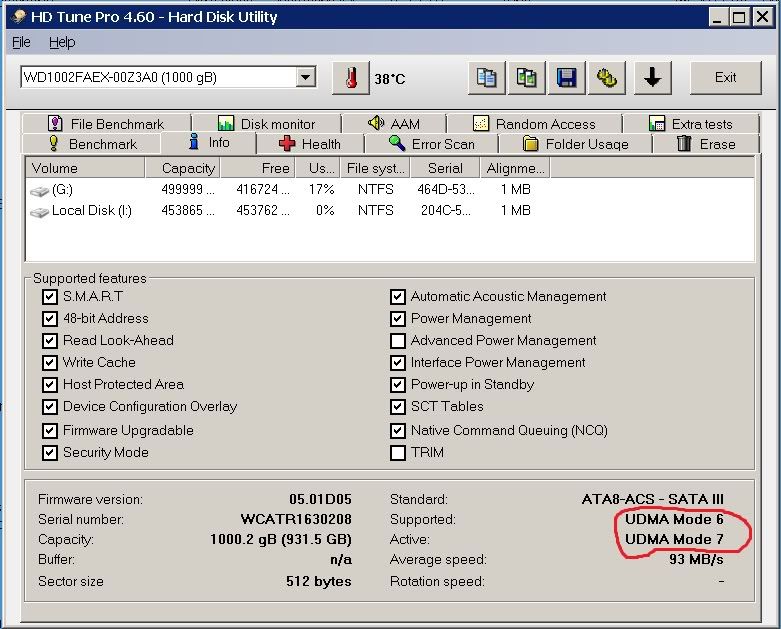This screenshot has height=629, width=781.
Task: Click the (G:) drive icon
Action: pyautogui.click(x=39, y=191)
